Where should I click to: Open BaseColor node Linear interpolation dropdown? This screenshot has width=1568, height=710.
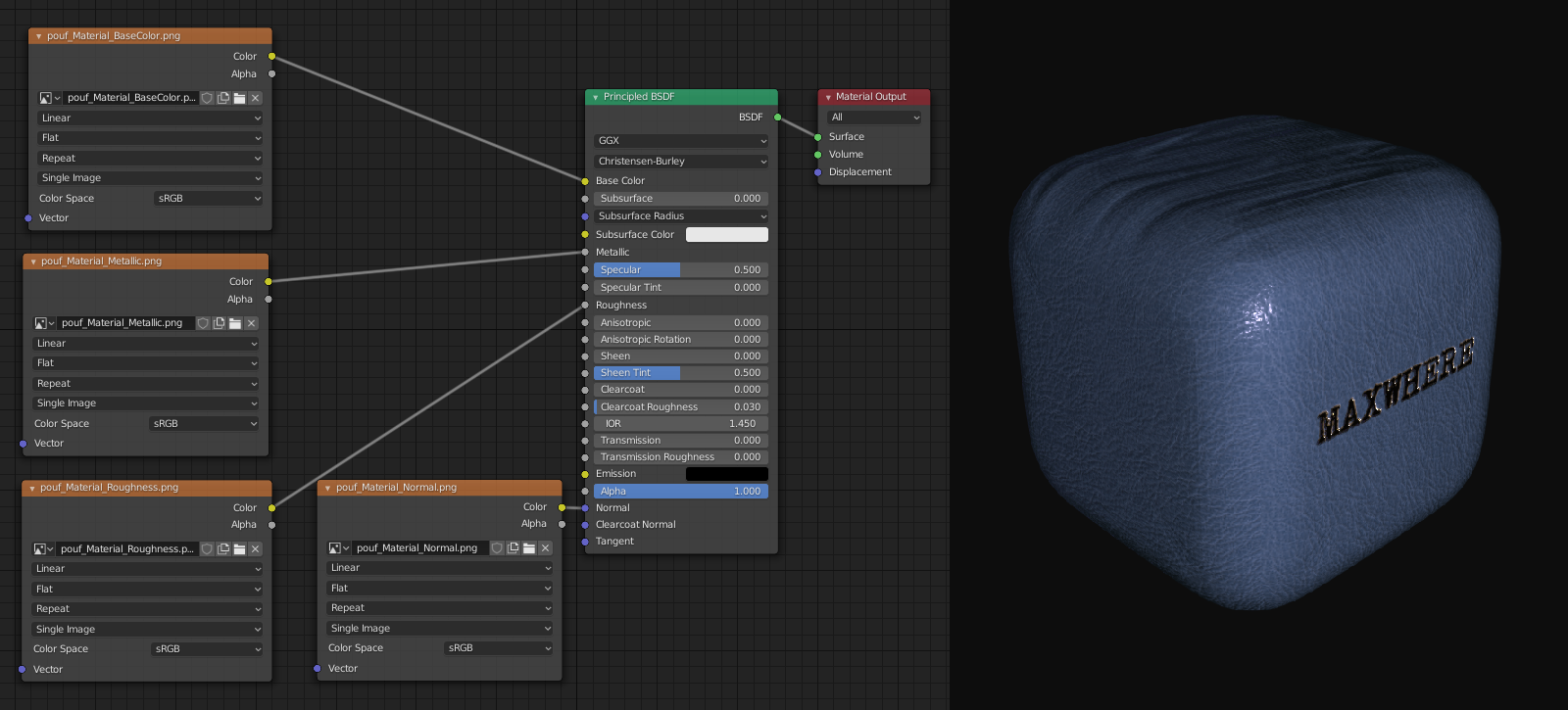pyautogui.click(x=151, y=118)
